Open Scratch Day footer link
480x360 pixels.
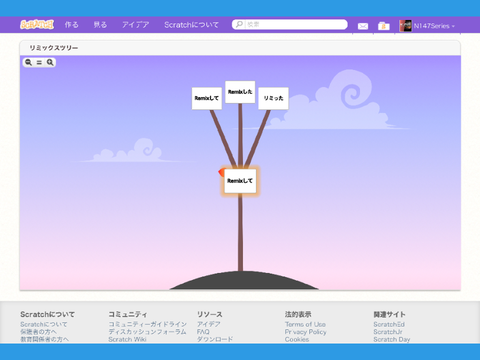coord(392,339)
